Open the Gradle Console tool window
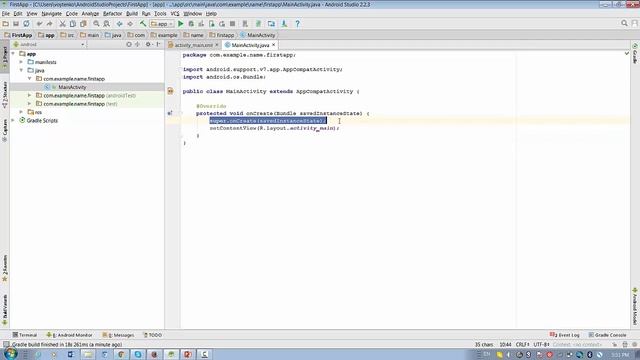 click(x=607, y=335)
